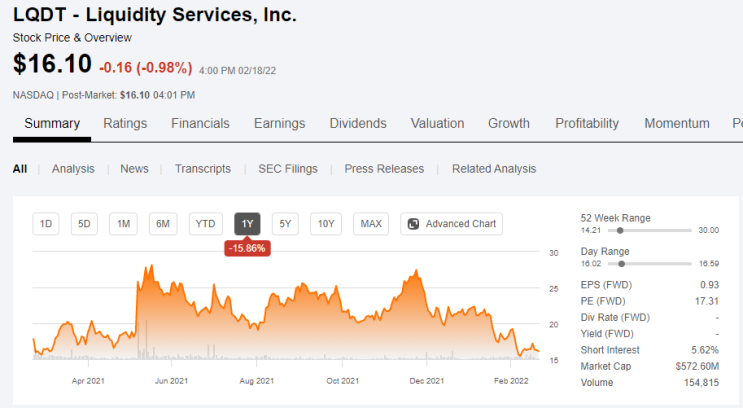Open the Advanced Chart button
The height and width of the screenshot is (408, 743).
click(x=452, y=224)
